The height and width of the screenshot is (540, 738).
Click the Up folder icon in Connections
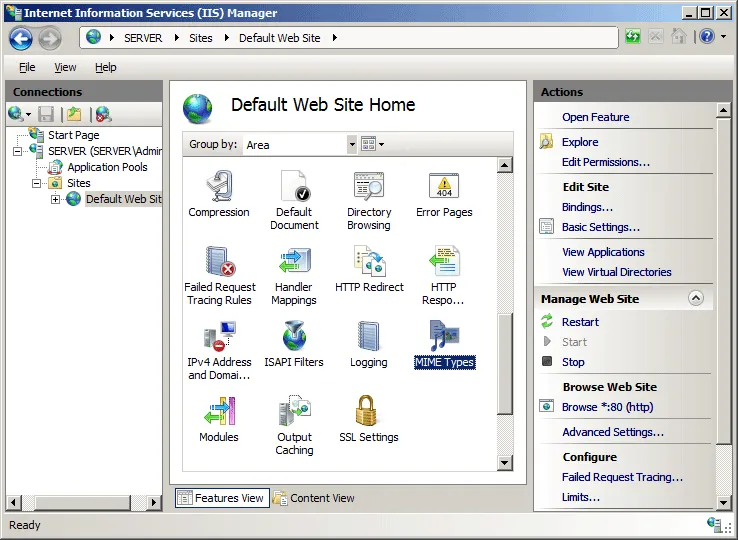pyautogui.click(x=74, y=114)
